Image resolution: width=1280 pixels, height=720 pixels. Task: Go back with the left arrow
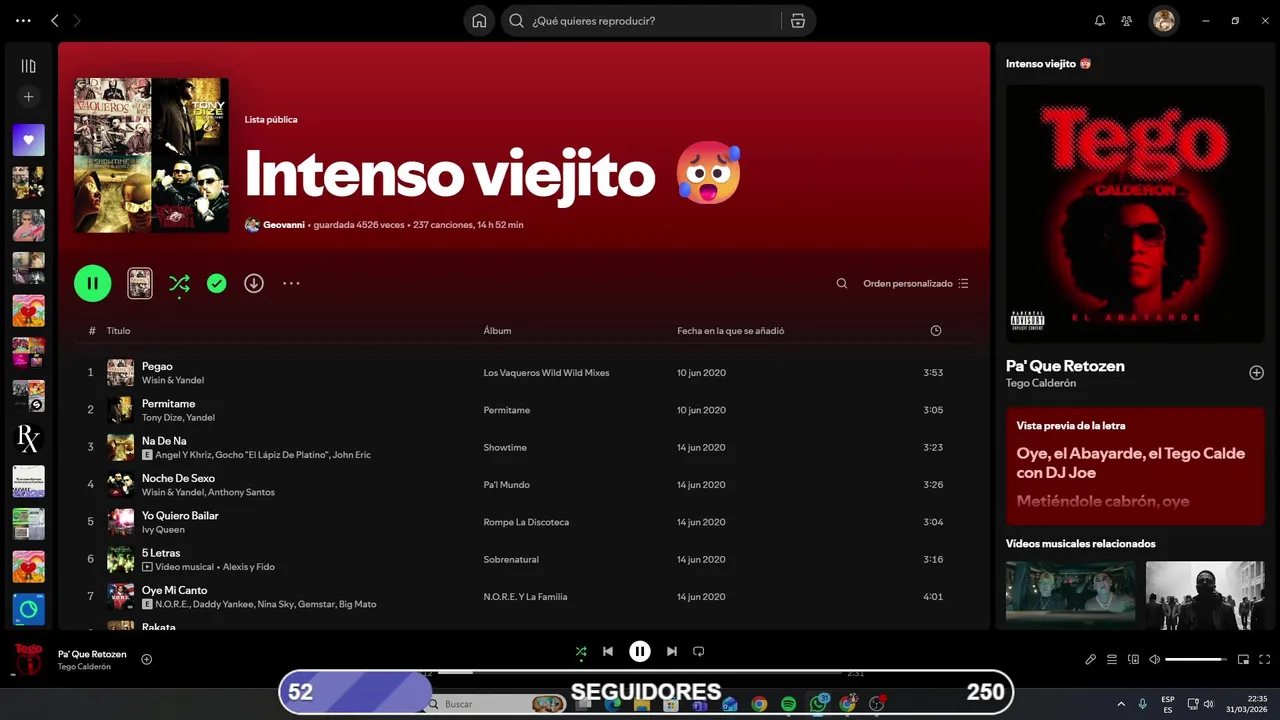tap(55, 20)
